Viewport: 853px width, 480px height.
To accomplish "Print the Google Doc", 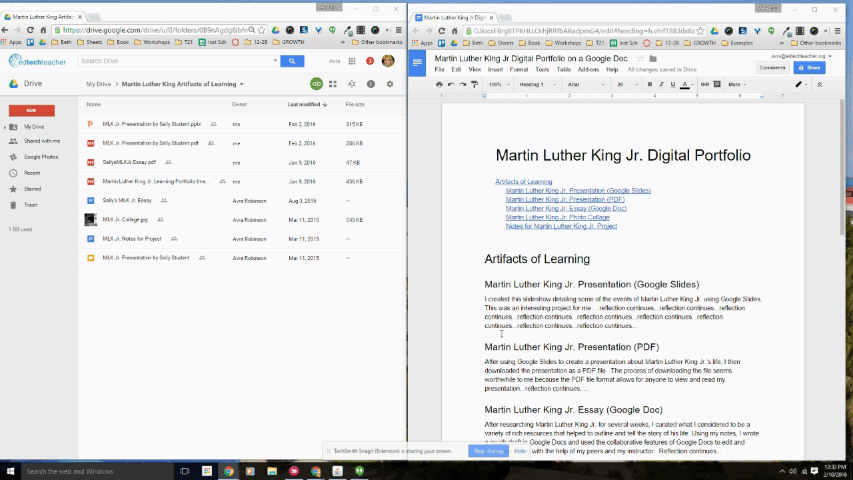I will [x=440, y=84].
